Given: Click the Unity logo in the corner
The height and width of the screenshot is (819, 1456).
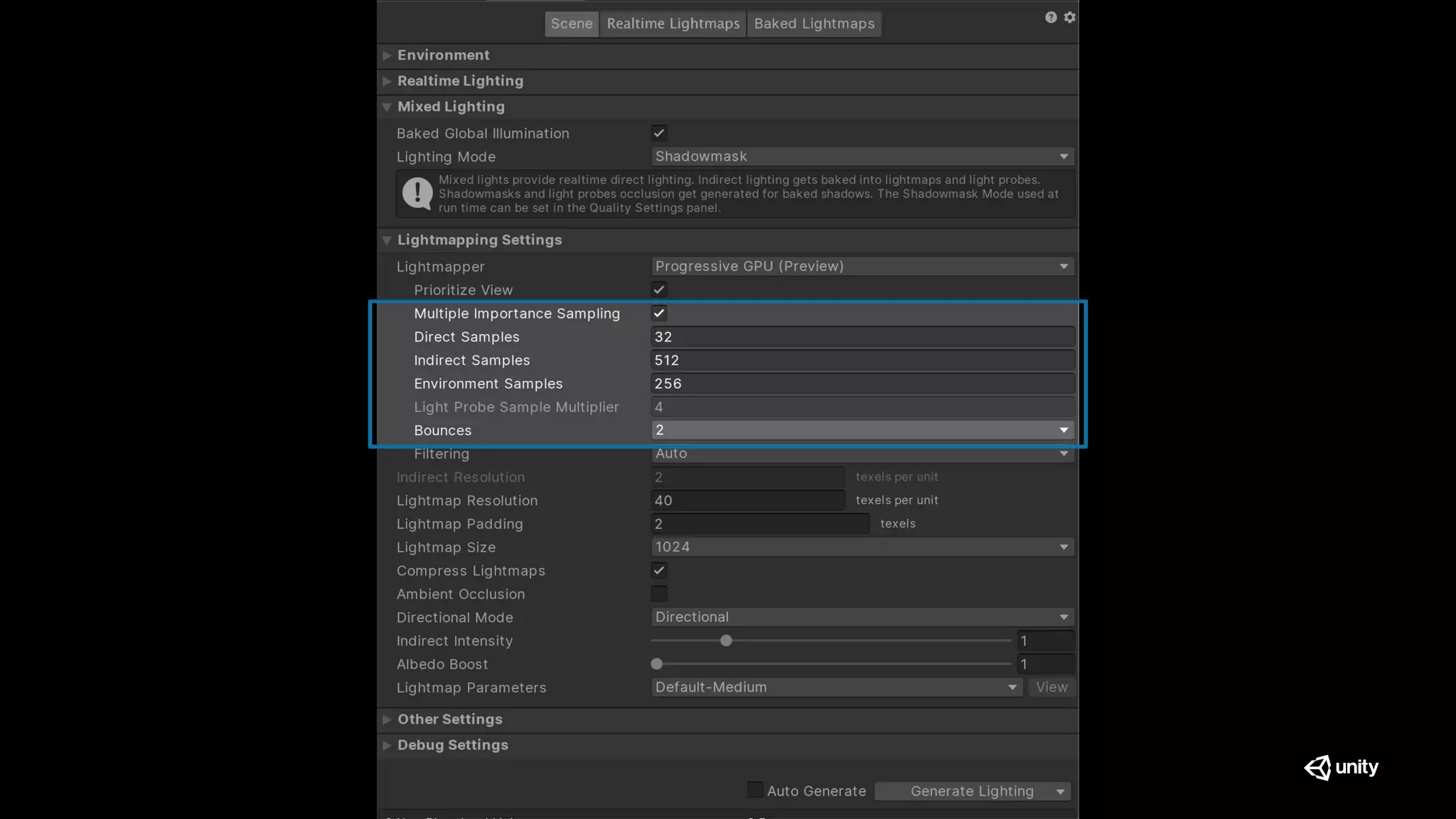Looking at the screenshot, I should coord(1341,767).
